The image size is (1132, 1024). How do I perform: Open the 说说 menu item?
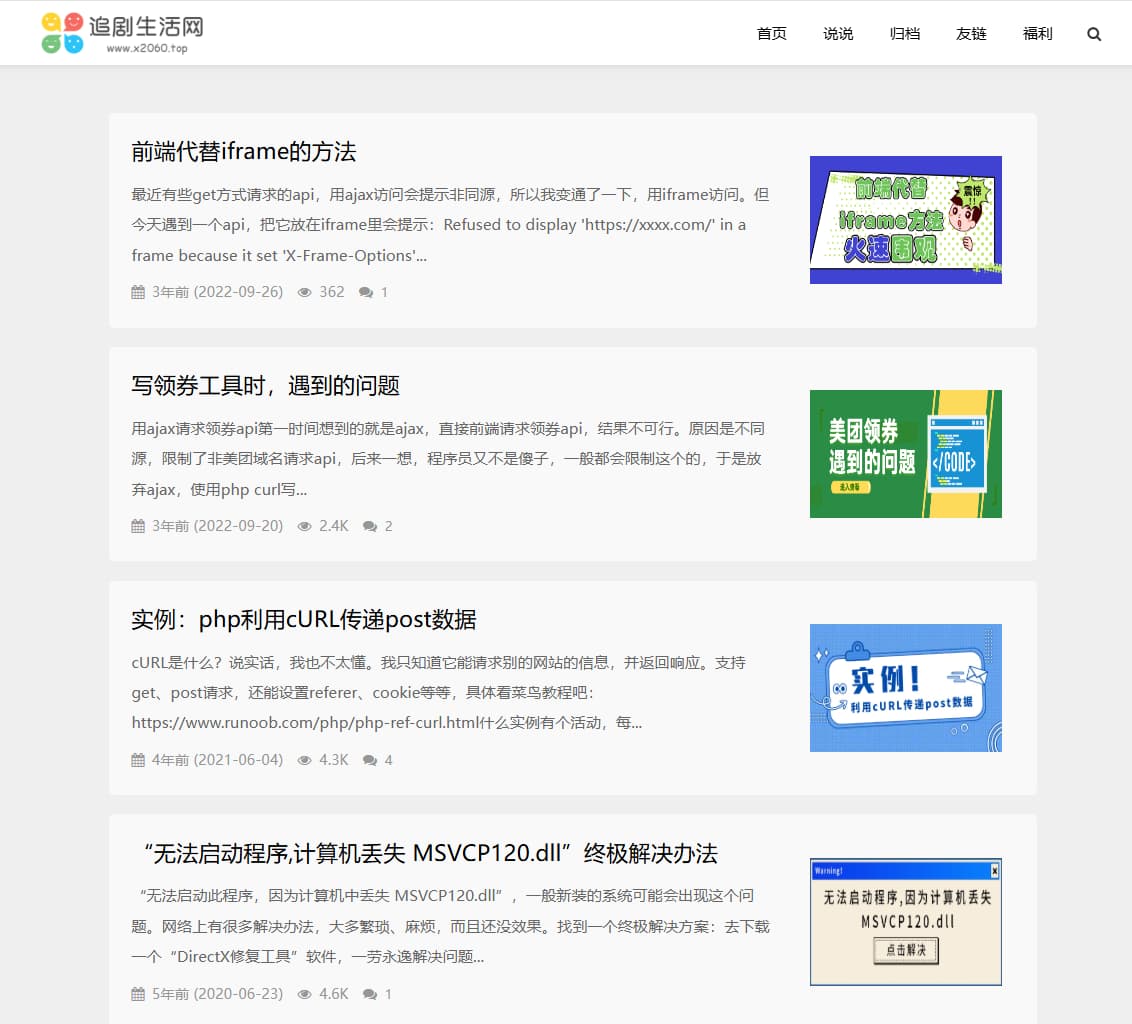[838, 33]
